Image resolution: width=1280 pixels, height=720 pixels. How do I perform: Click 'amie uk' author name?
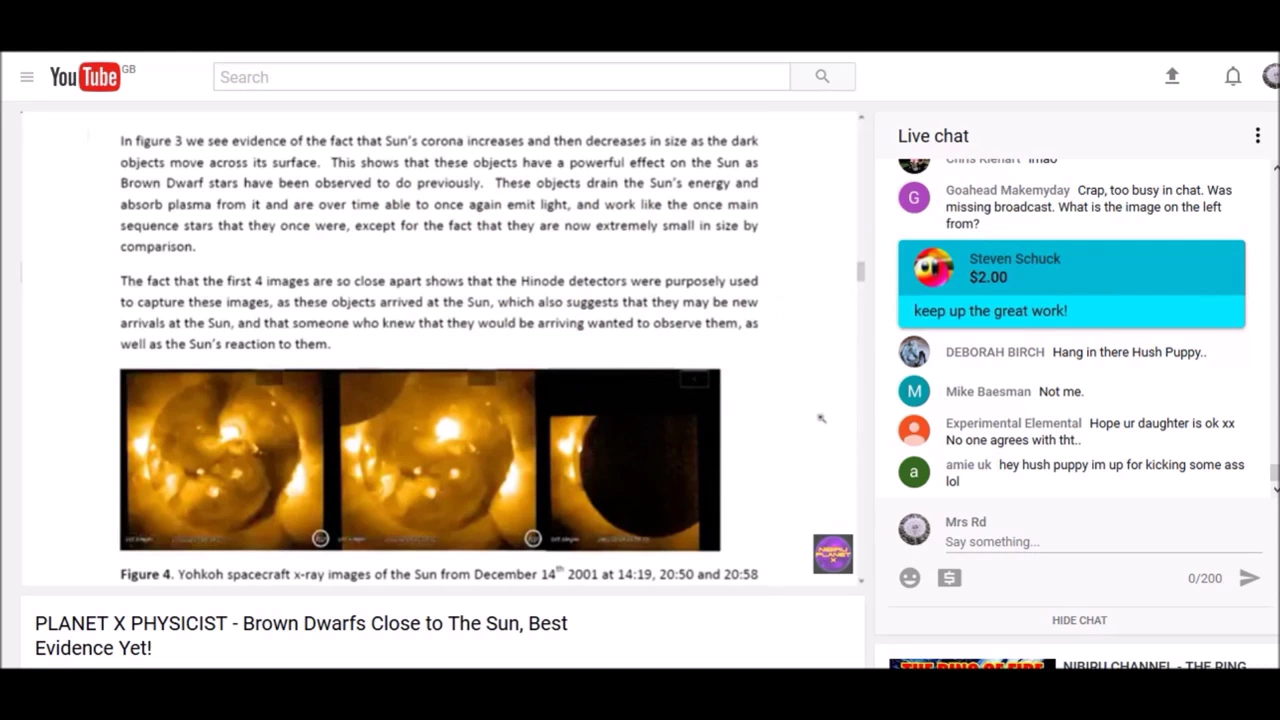click(x=968, y=465)
